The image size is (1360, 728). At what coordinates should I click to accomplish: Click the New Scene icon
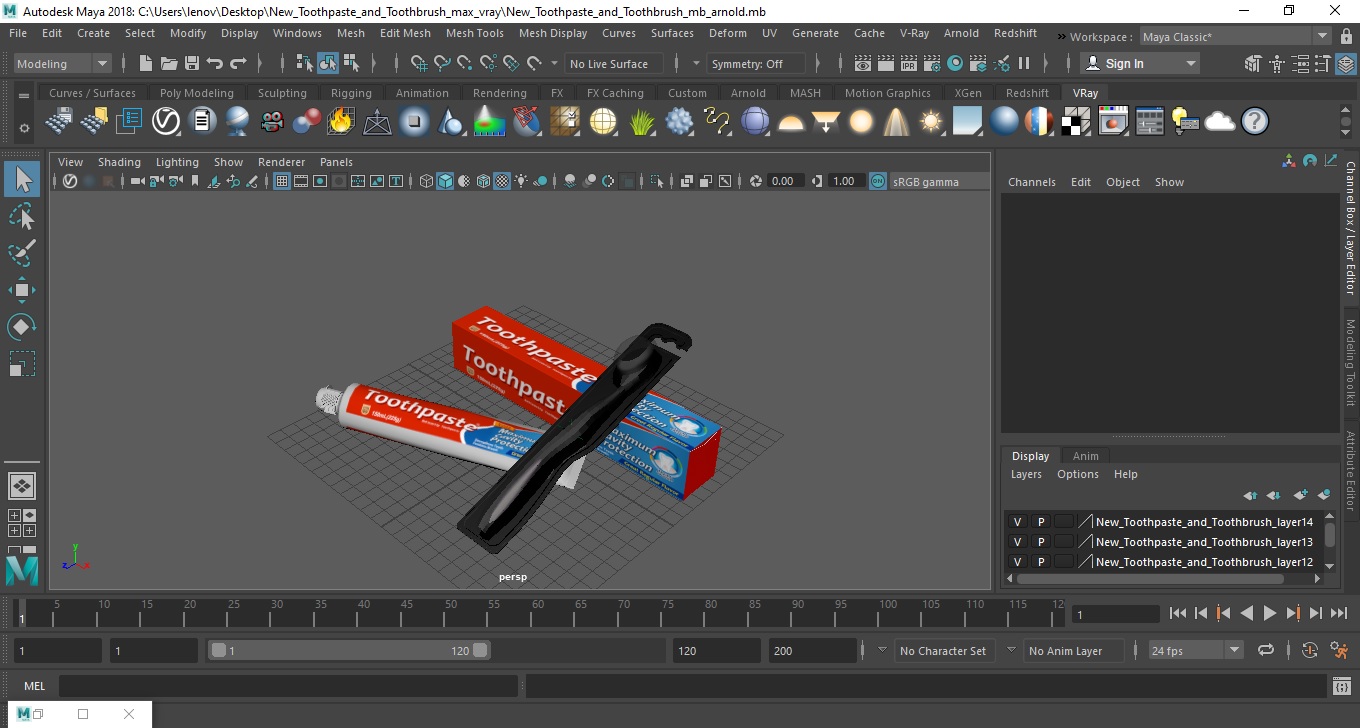[x=146, y=63]
